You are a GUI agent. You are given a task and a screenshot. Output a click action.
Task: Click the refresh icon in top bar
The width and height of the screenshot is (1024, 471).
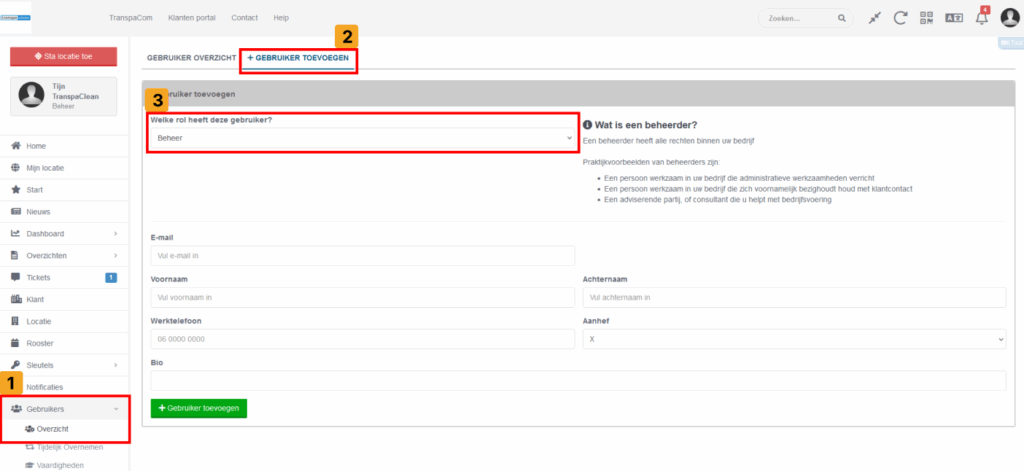point(900,18)
